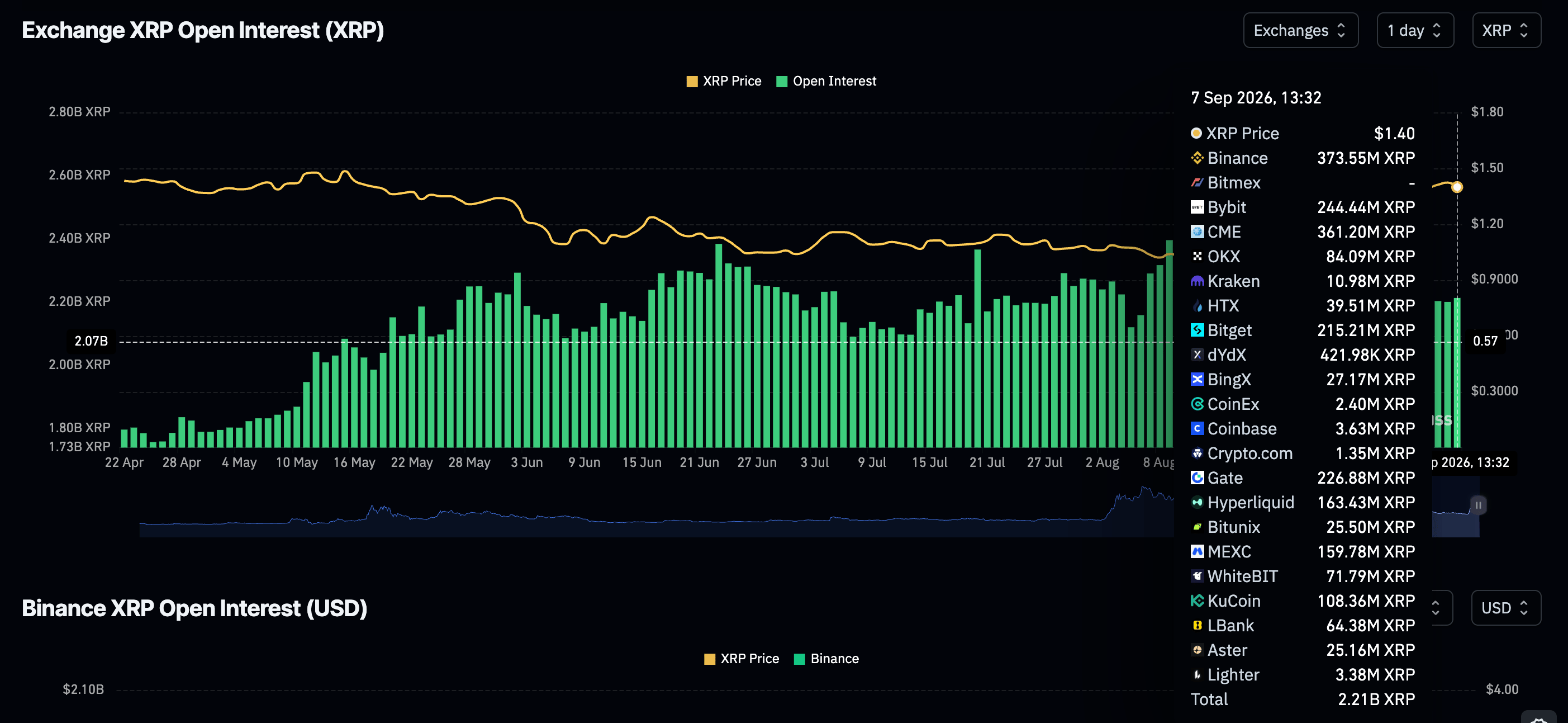Click the Bitunix icon in the tooltip list
This screenshot has height=723, width=1568.
pyautogui.click(x=1197, y=527)
